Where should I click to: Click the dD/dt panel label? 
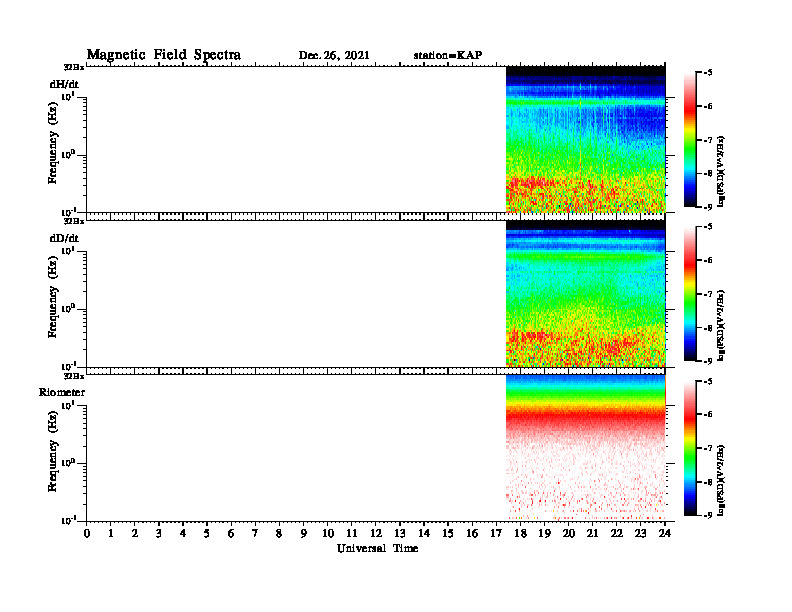pos(64,238)
